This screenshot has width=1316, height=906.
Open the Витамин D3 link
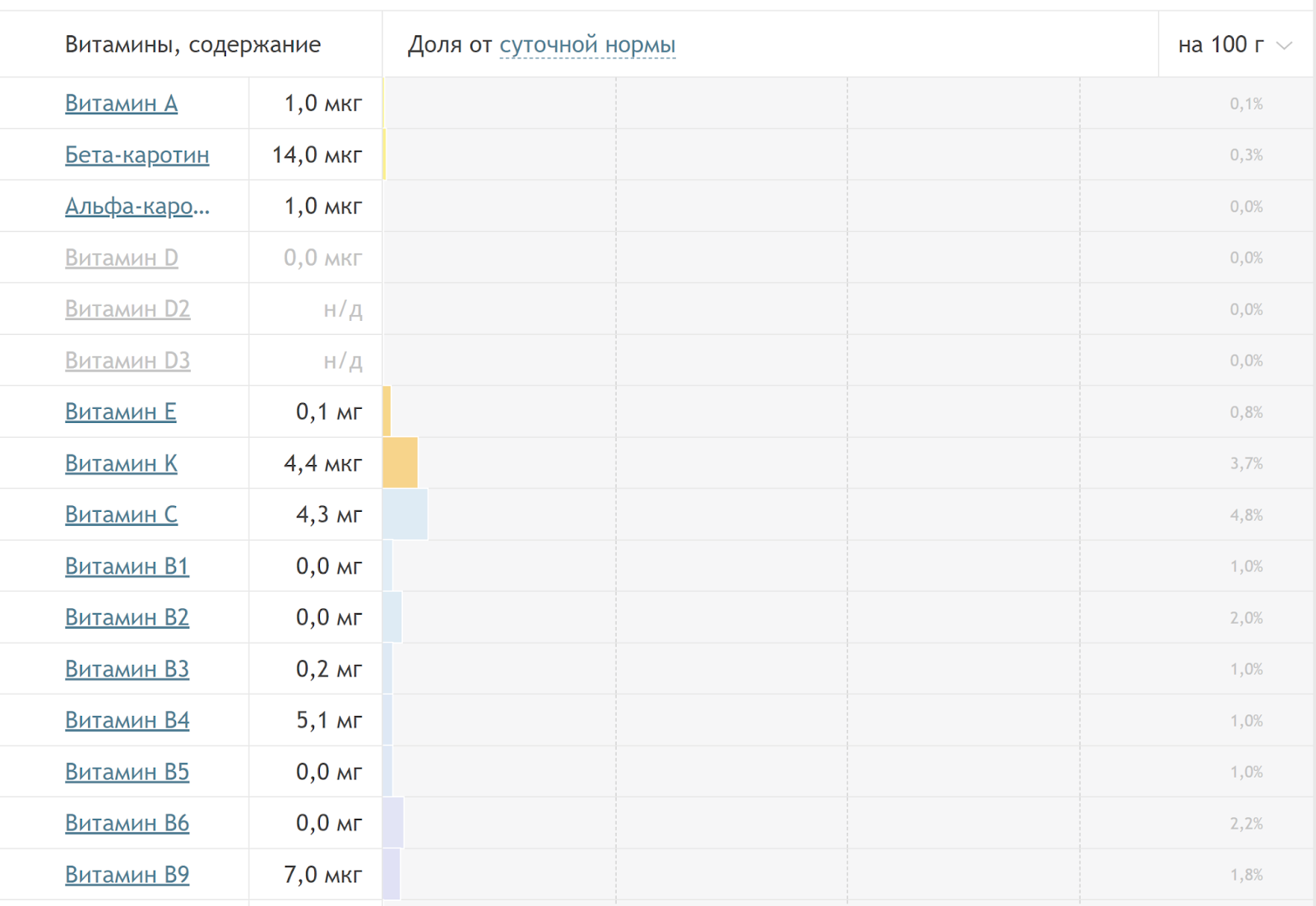127,360
